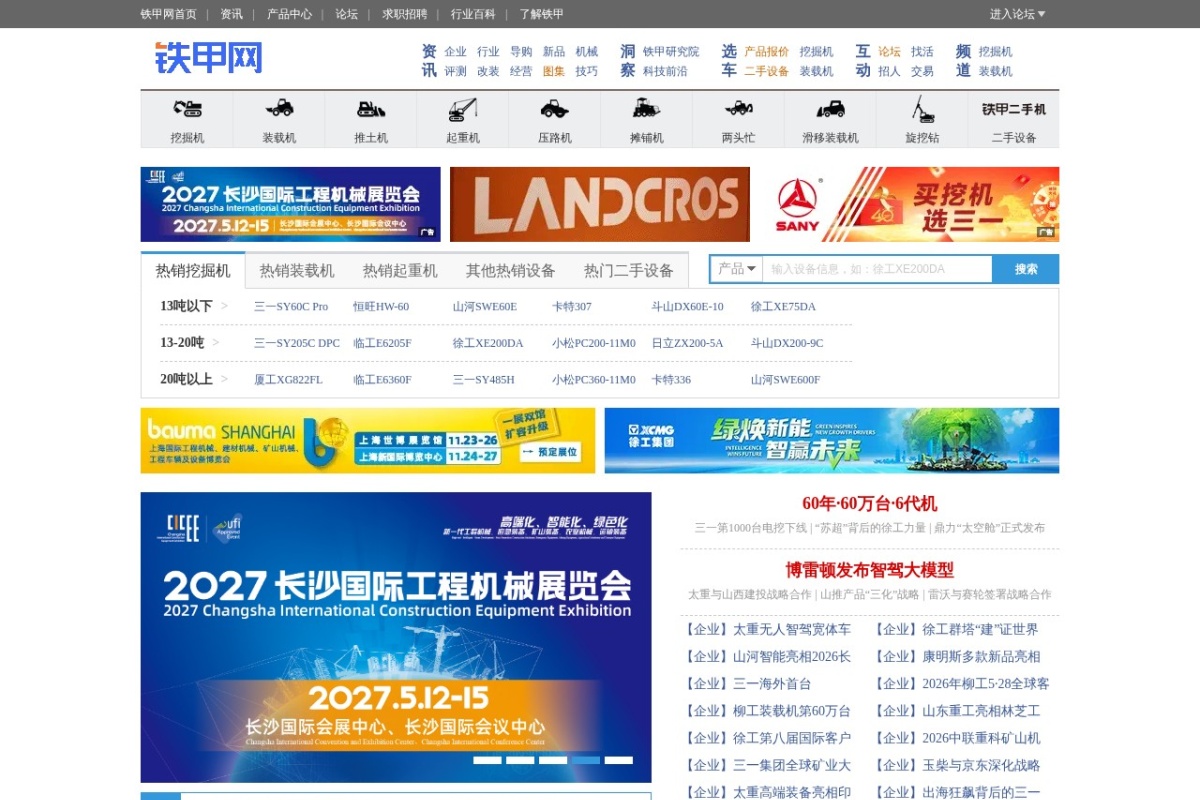Open headline 60年·60万台·6代机

click(x=869, y=503)
